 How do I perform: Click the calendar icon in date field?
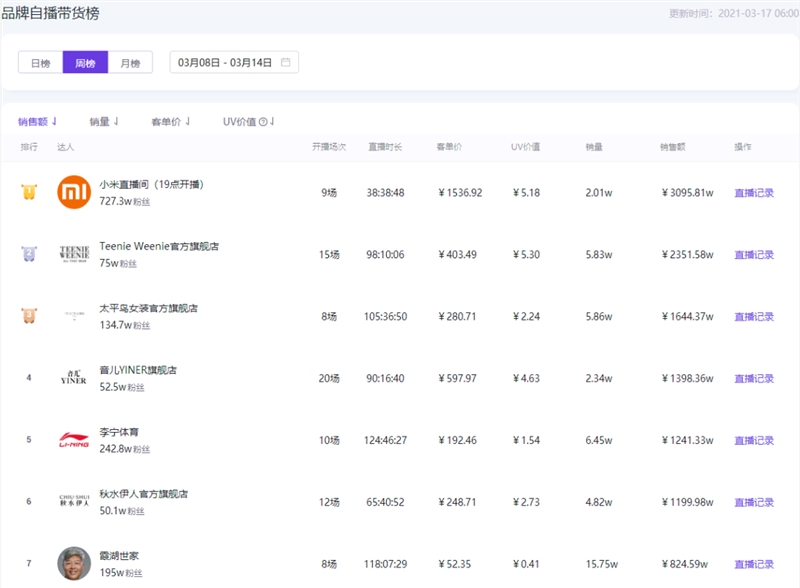click(x=286, y=62)
